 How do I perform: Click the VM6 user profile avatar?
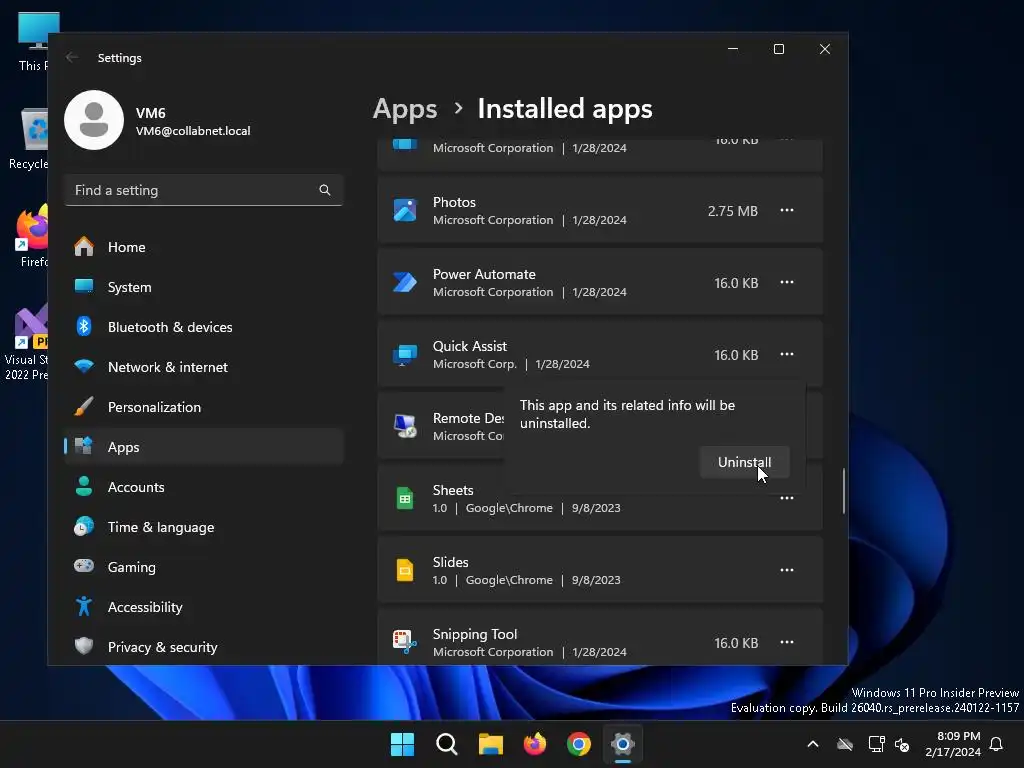[94, 120]
